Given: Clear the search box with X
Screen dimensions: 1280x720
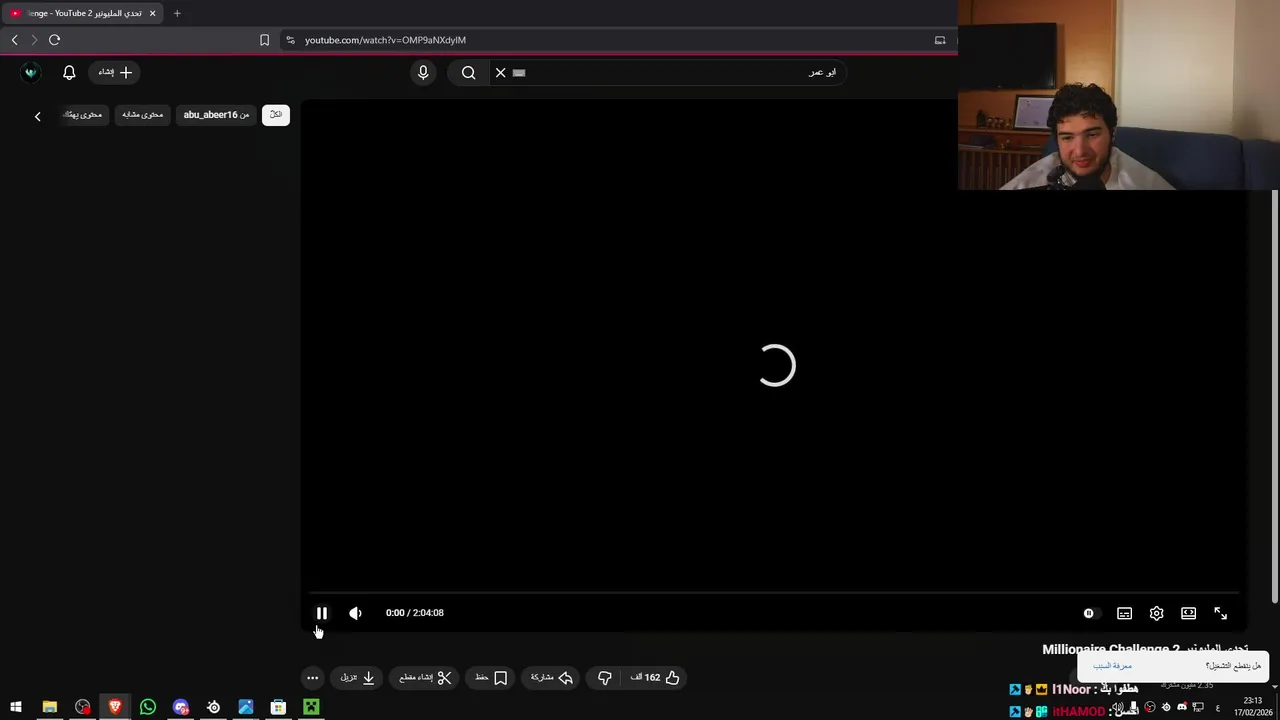Looking at the screenshot, I should click(500, 72).
